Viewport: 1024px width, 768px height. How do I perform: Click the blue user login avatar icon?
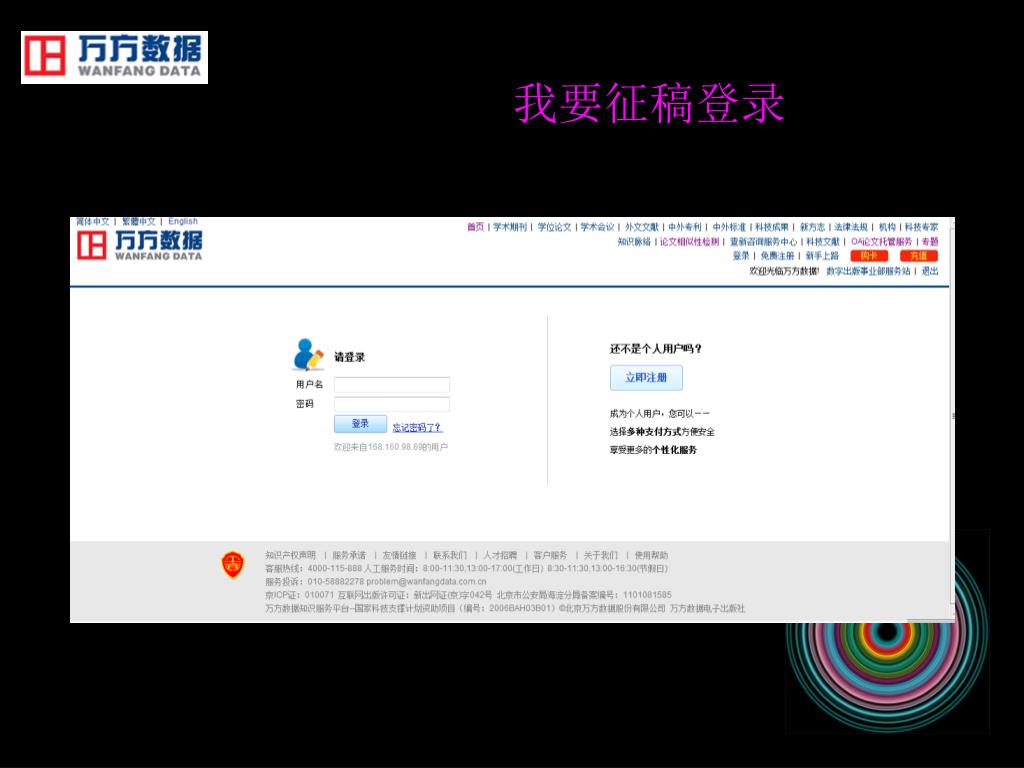tap(308, 355)
